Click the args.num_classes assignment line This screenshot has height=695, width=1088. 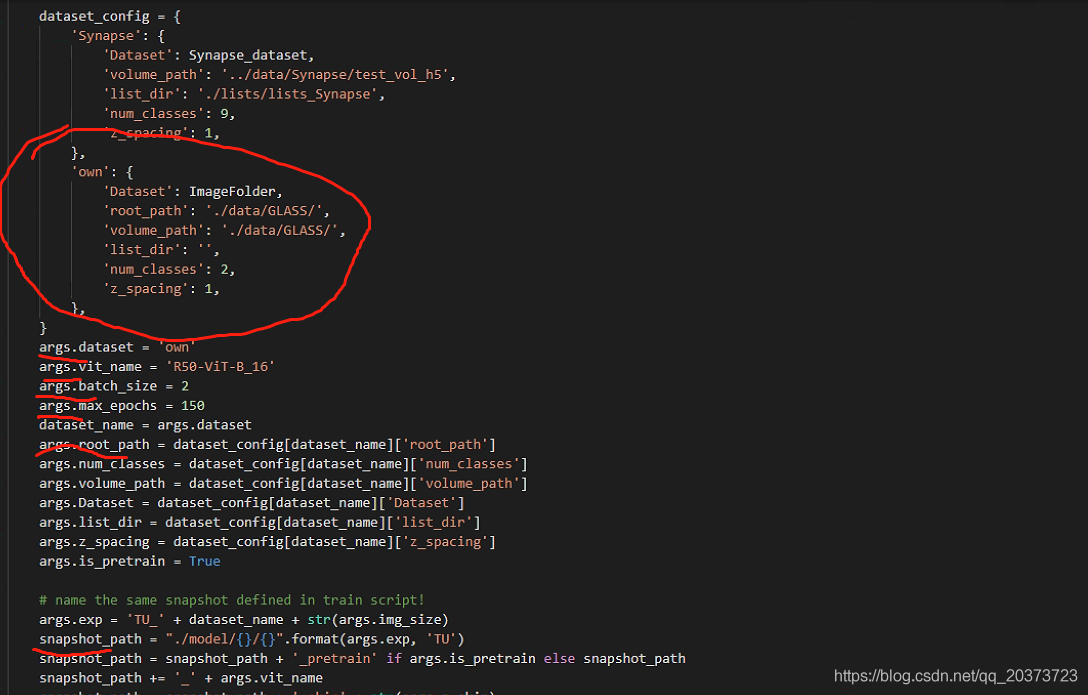[283, 464]
